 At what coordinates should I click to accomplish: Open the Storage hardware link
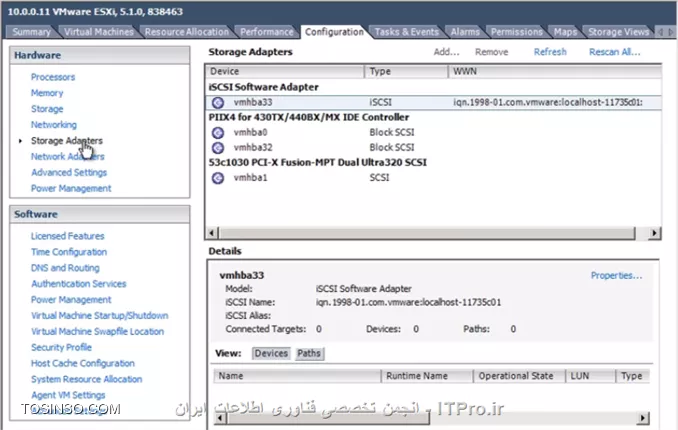(x=47, y=109)
